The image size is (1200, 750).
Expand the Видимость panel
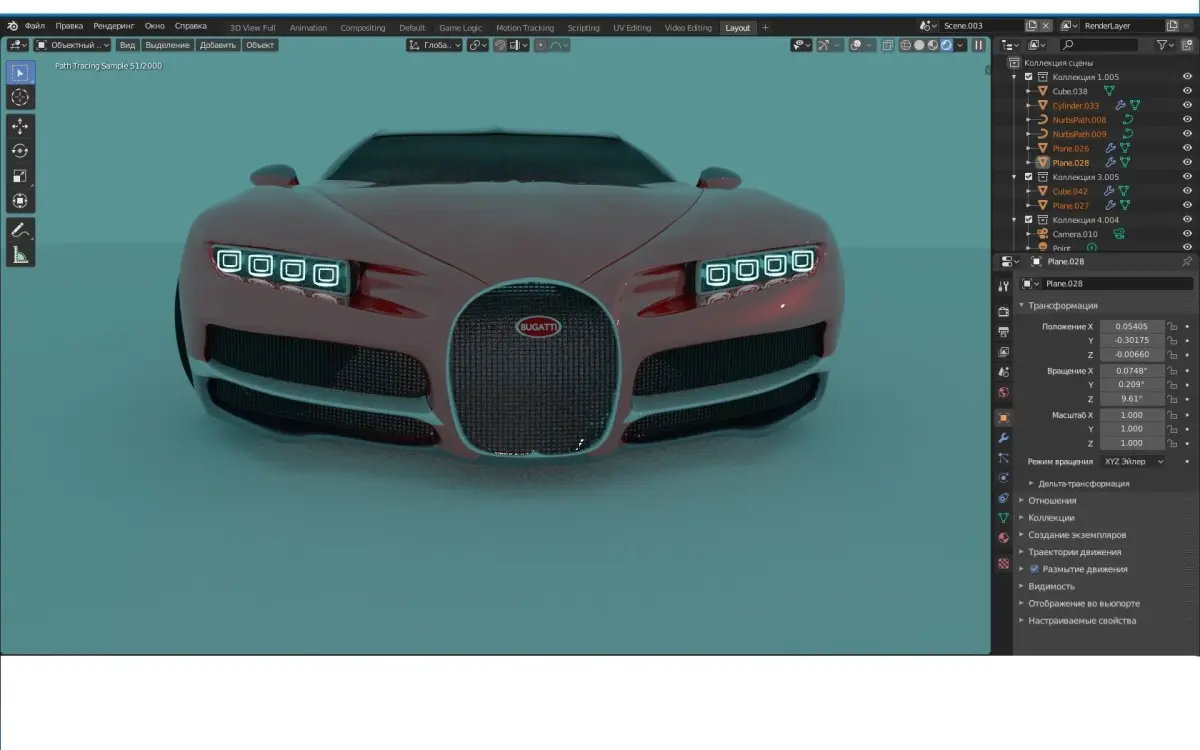pyautogui.click(x=1051, y=586)
